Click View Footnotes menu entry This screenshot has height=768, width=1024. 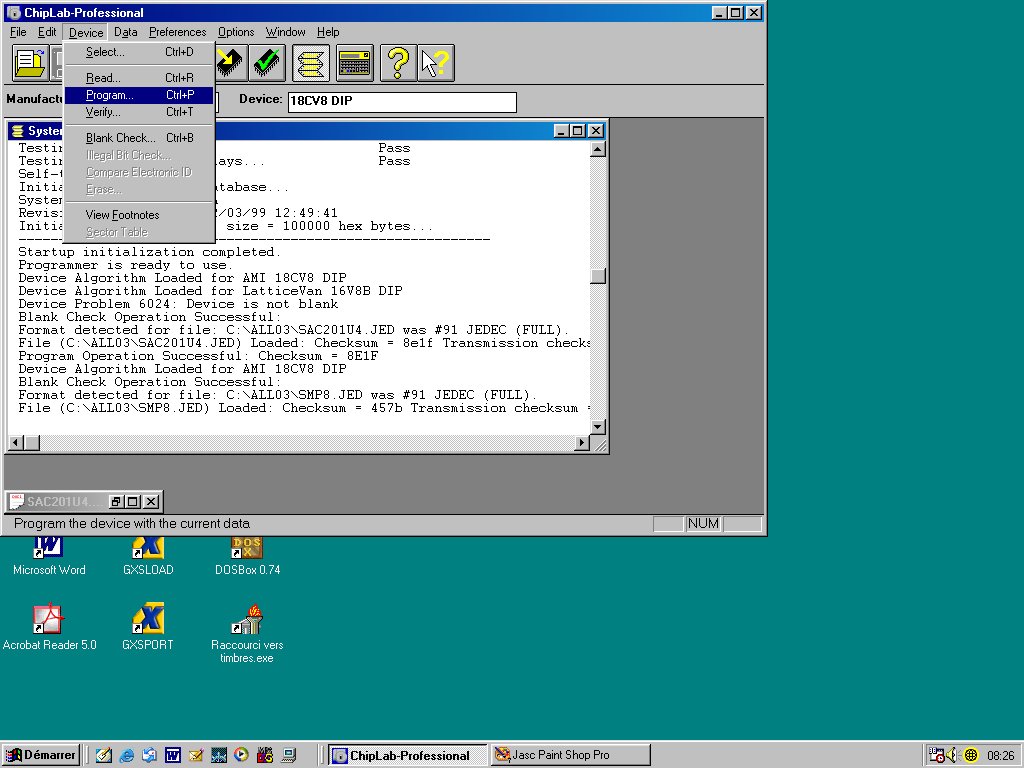click(122, 215)
